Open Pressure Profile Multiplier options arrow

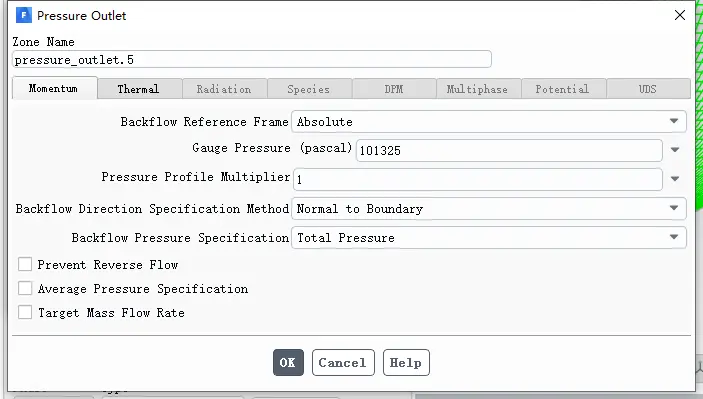point(675,179)
